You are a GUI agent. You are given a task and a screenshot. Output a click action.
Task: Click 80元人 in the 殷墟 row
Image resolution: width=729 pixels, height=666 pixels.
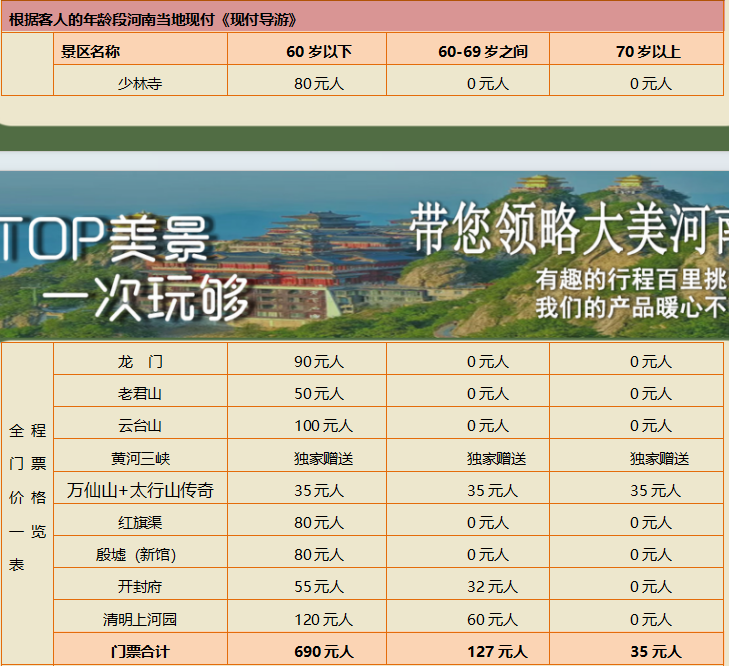coord(319,554)
